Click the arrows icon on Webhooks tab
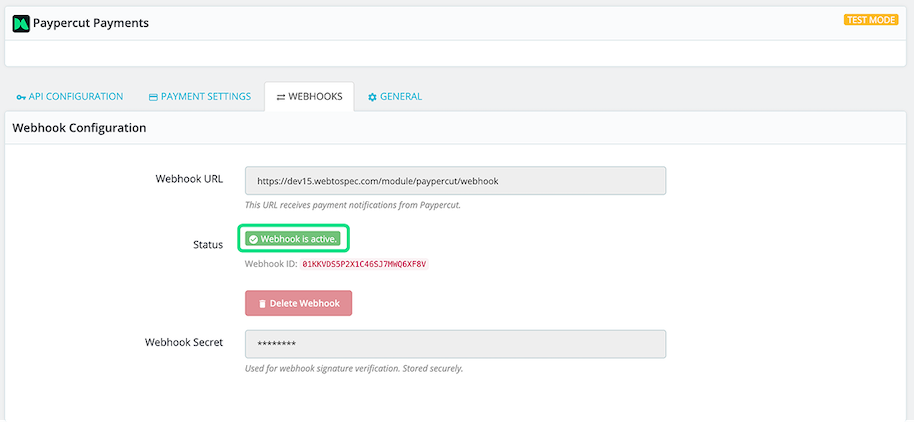Image resolution: width=914 pixels, height=422 pixels. (x=280, y=97)
